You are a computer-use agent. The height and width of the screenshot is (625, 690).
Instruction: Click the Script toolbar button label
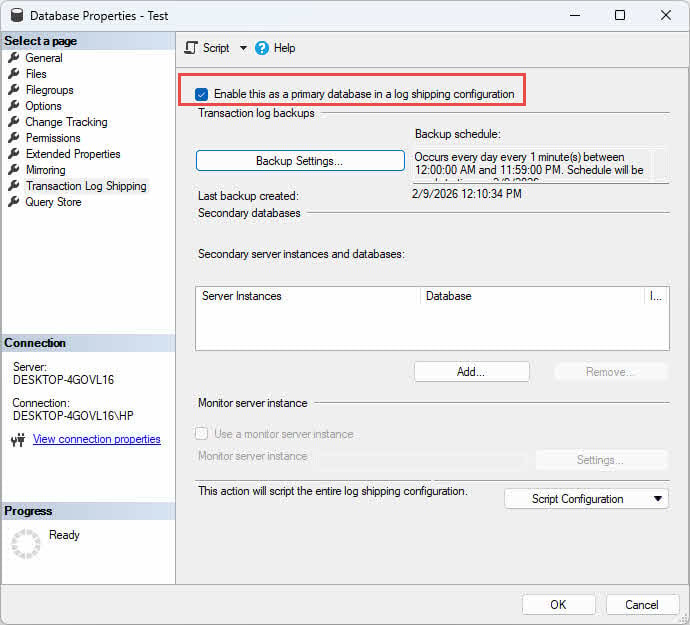[x=216, y=48]
